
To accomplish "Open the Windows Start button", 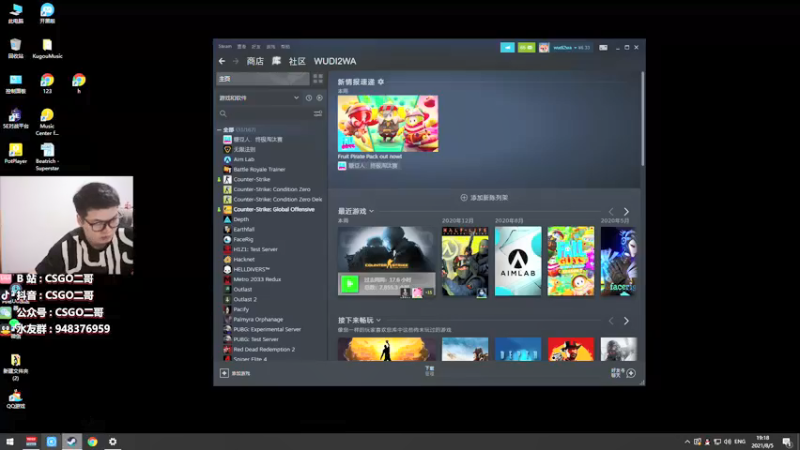I will pos(10,442).
